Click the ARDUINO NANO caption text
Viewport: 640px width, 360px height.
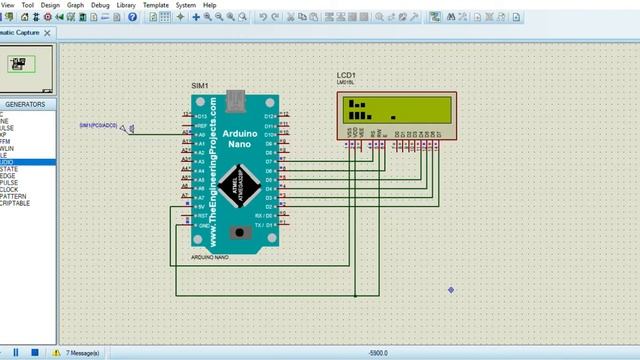(x=210, y=258)
